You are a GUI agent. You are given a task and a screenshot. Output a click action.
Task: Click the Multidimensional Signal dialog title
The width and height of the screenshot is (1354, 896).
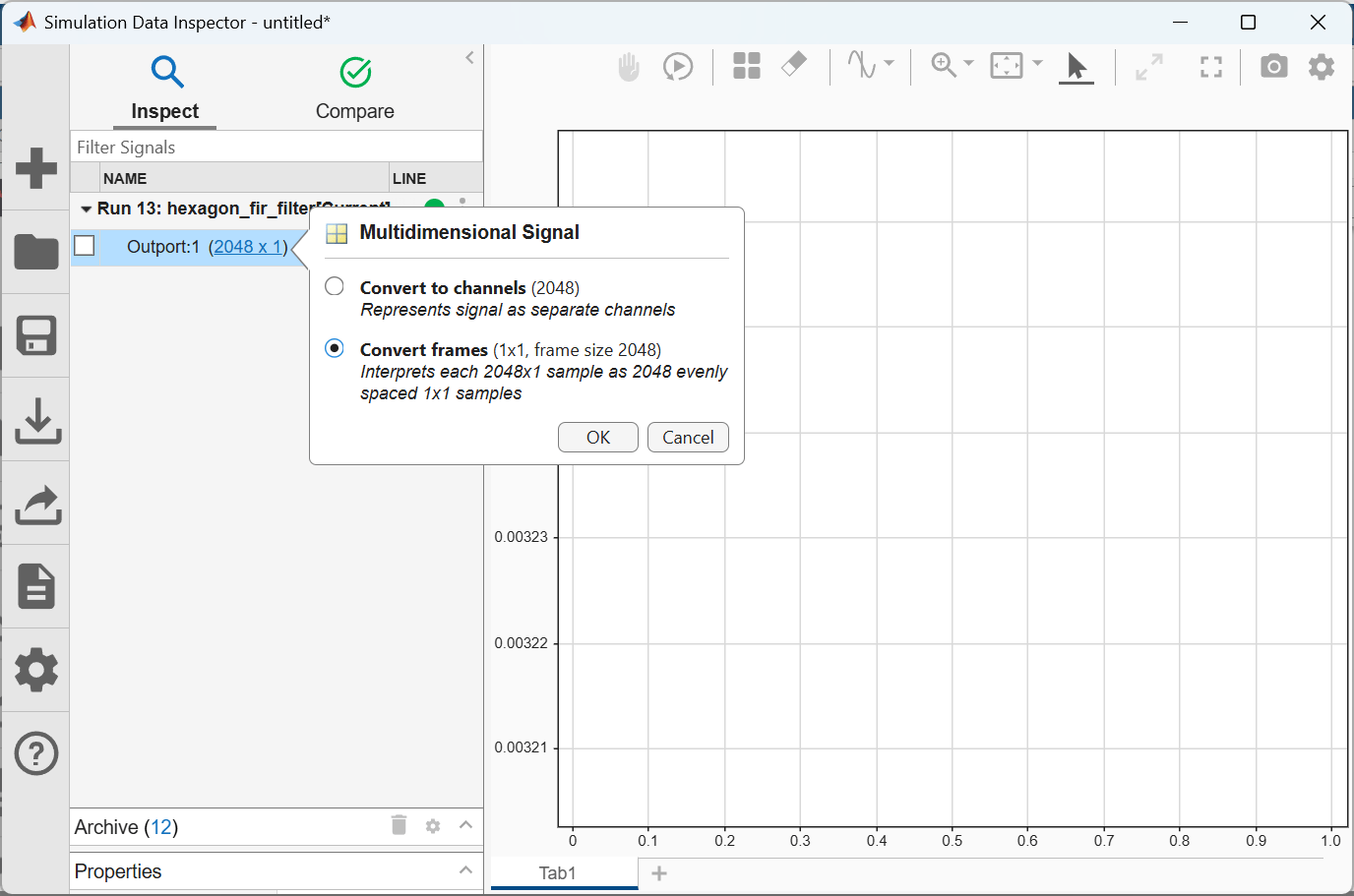coord(469,232)
